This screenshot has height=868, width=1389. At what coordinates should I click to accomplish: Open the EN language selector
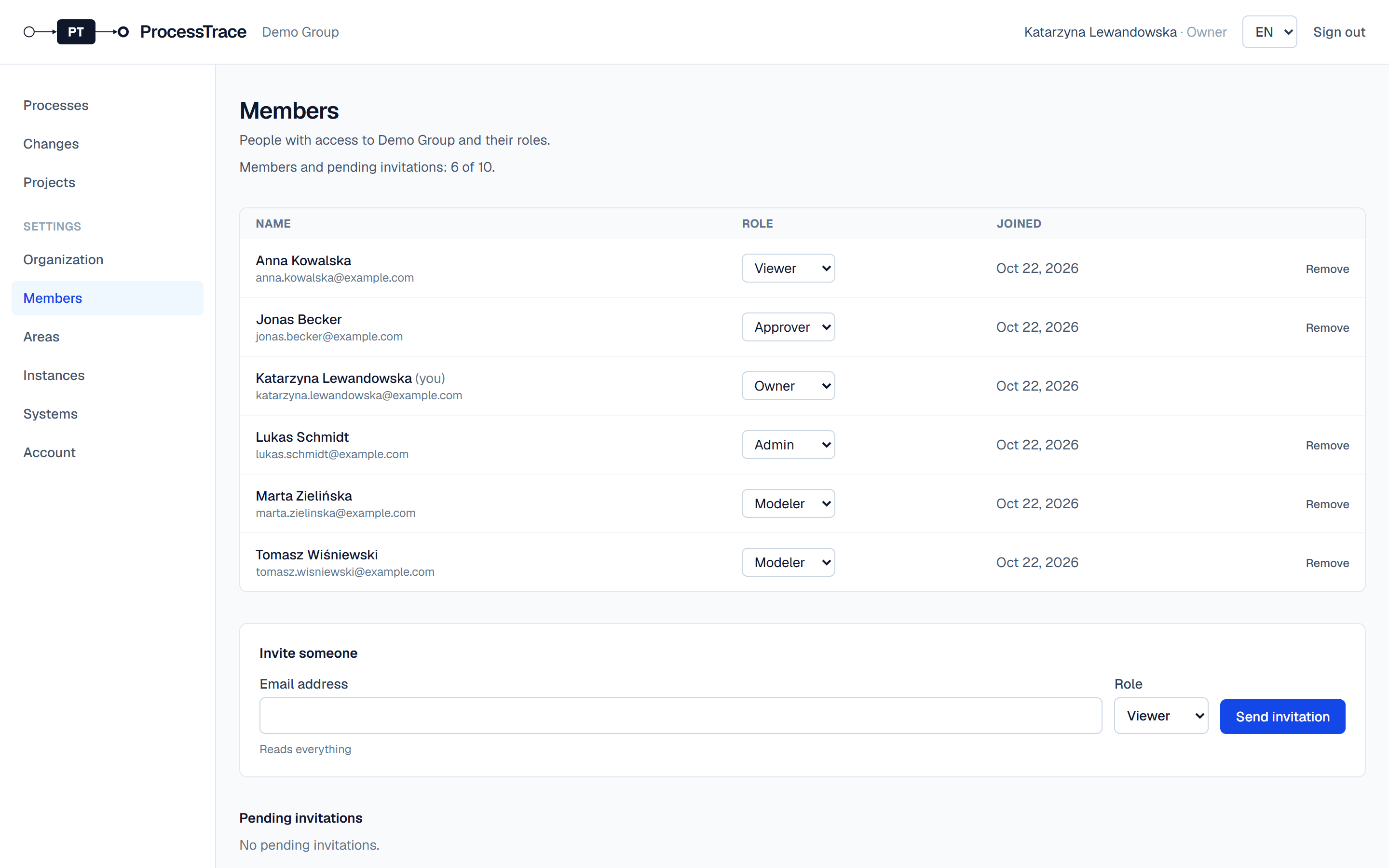tap(1269, 31)
